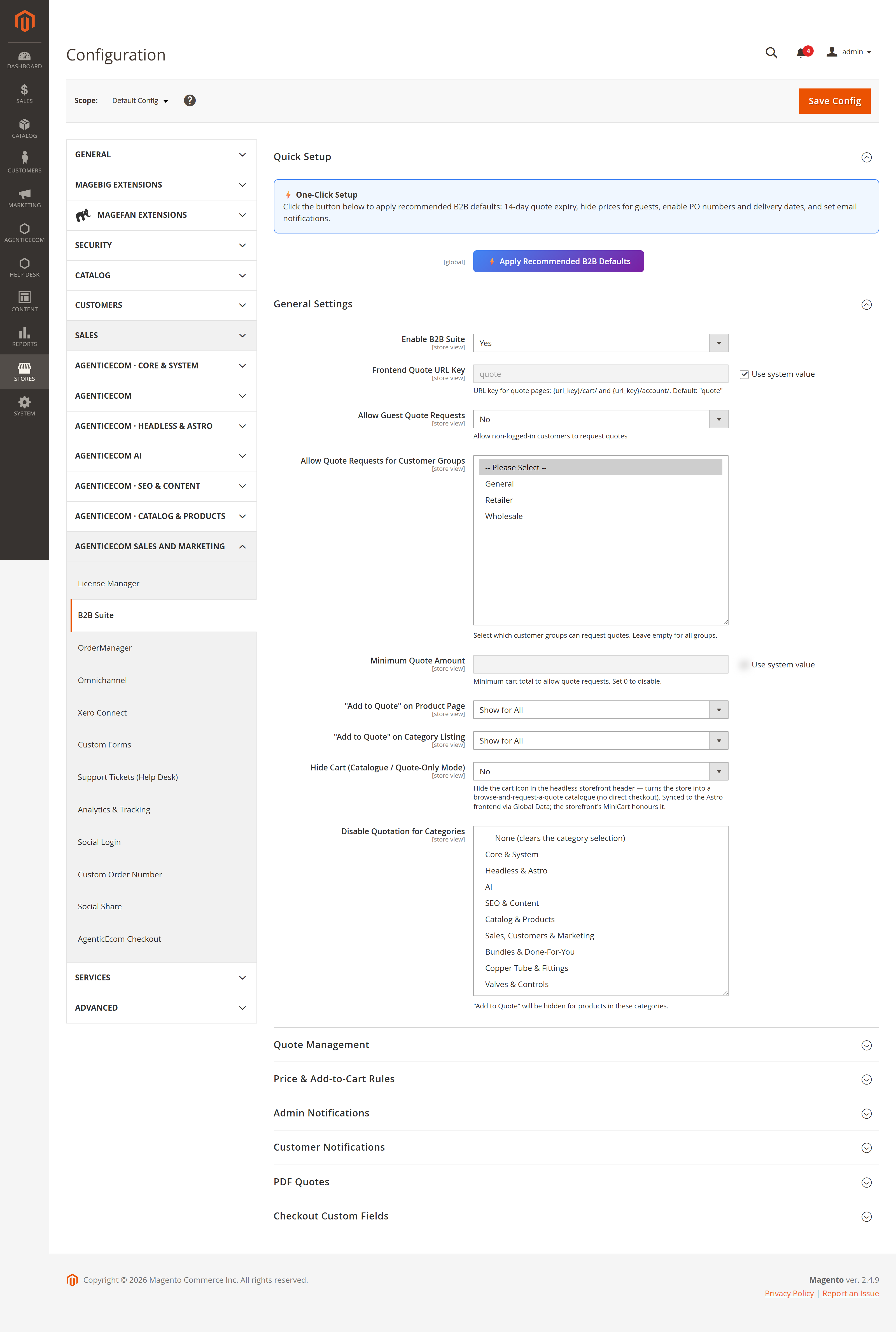Click the Save Config button
The image size is (896, 1332).
[834, 101]
